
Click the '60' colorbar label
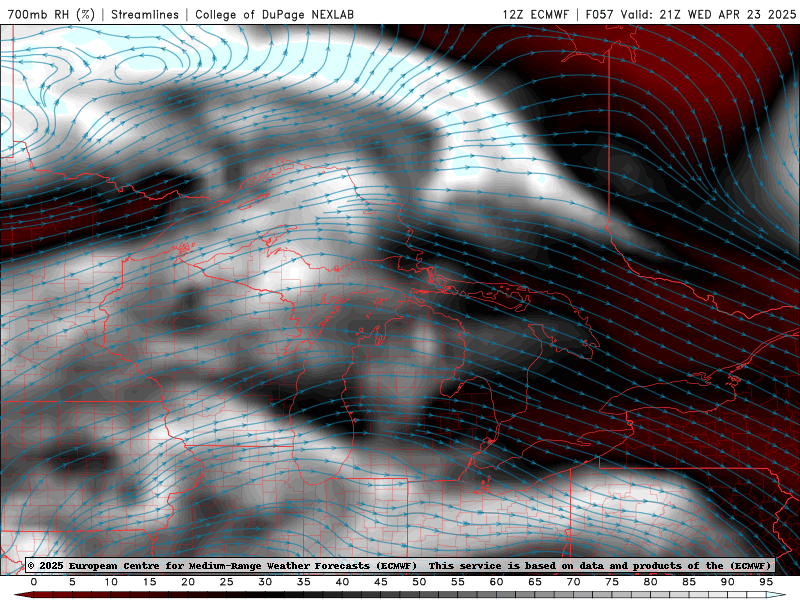pos(496,582)
